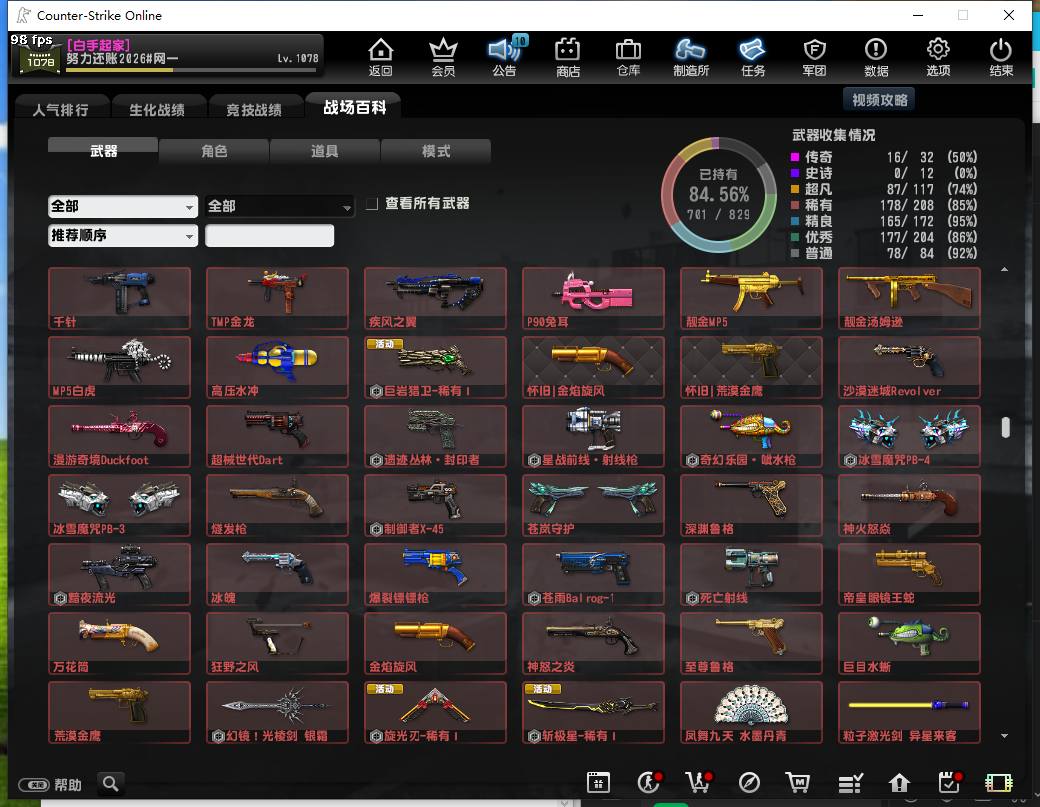Screen dimensions: 1040x807
Task: Select the 道具 sub-tab
Action: pos(324,151)
